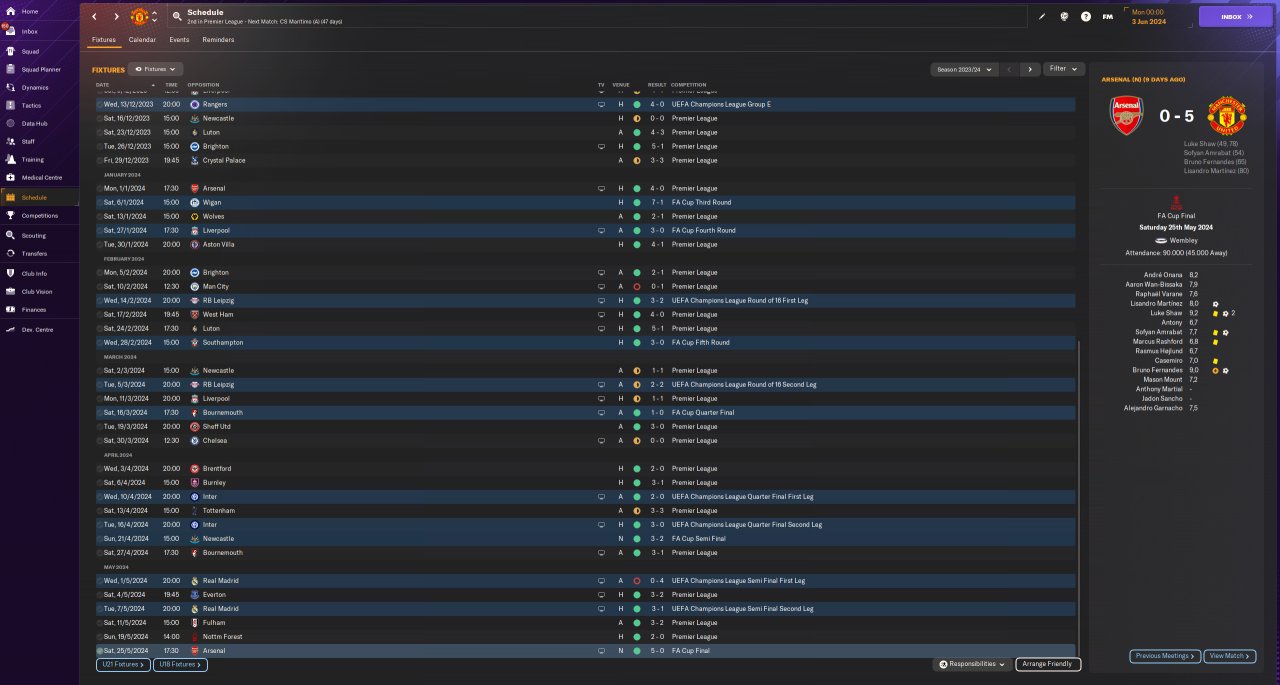1280x685 pixels.
Task: Click the View Match button
Action: tap(1230, 656)
